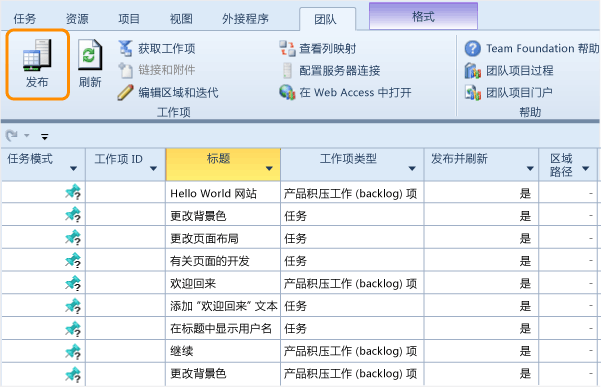Click pin icon in 添加 "欢迎回来" 文本 row
Image resolution: width=601 pixels, height=387 pixels.
point(73,305)
